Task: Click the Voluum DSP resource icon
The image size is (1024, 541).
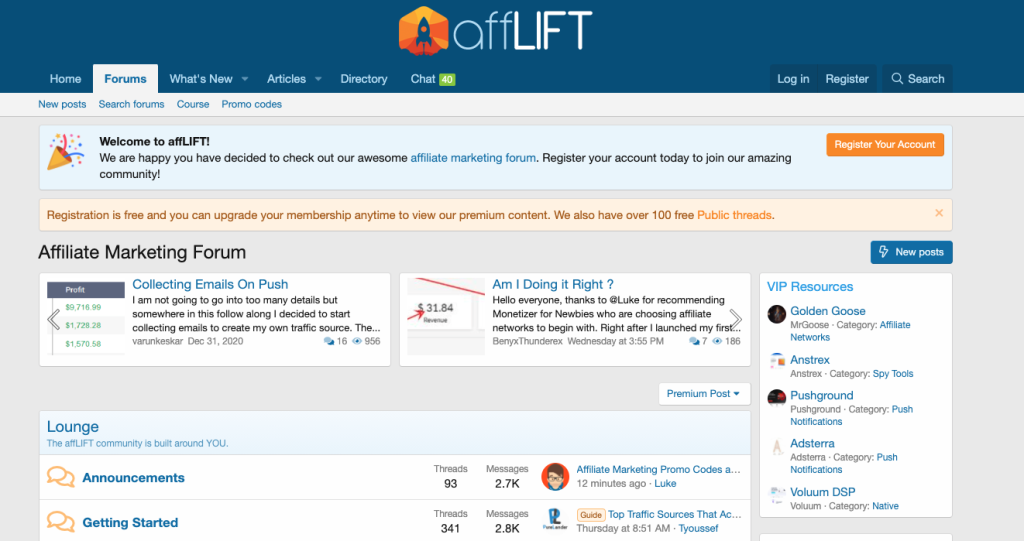Action: click(776, 495)
